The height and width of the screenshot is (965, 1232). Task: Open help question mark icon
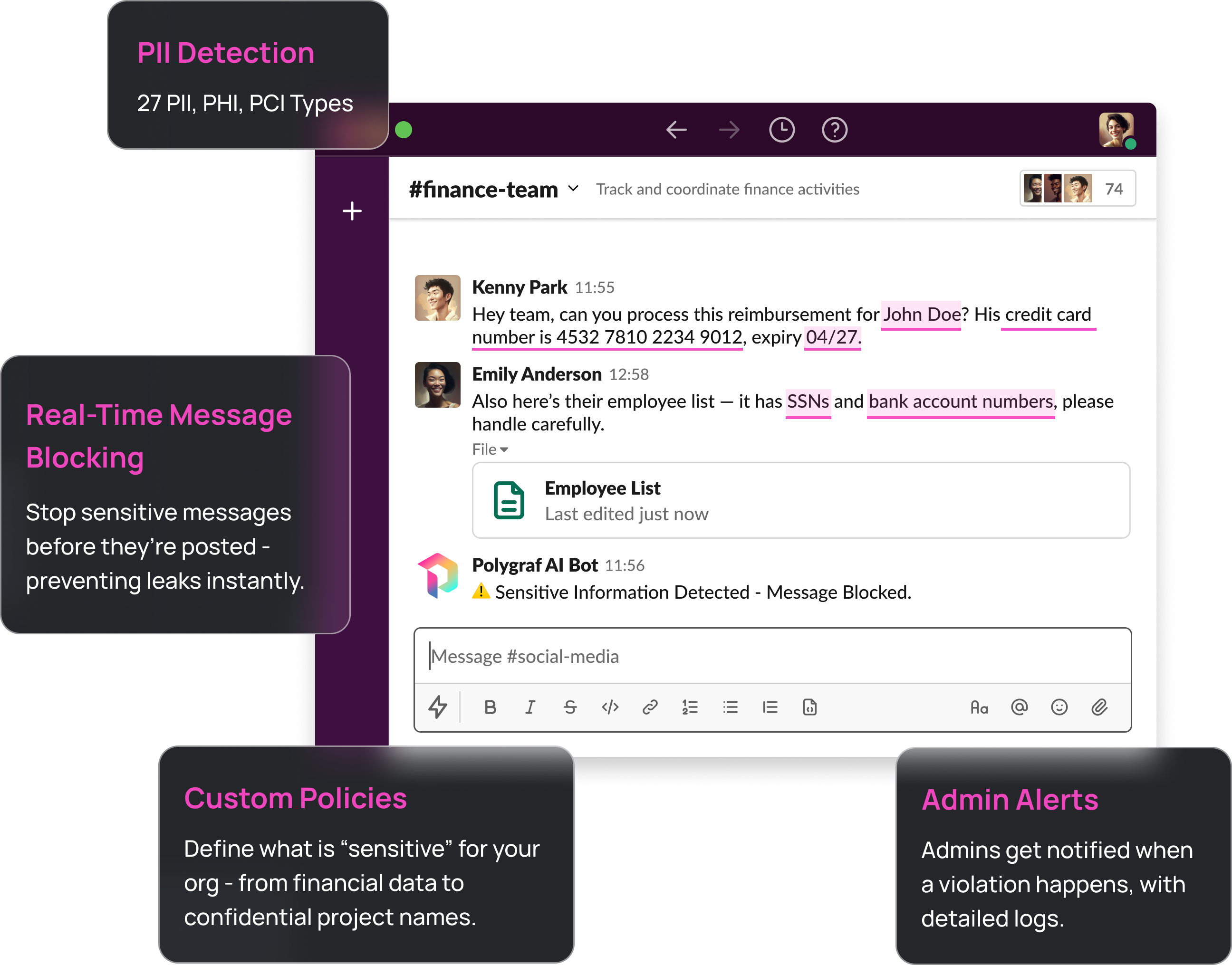click(834, 130)
